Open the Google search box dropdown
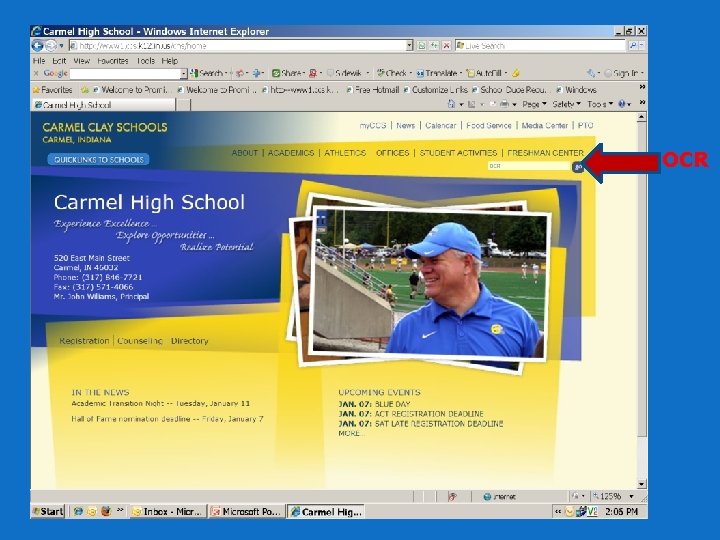Screen dimensions: 720x540 (x=184, y=73)
